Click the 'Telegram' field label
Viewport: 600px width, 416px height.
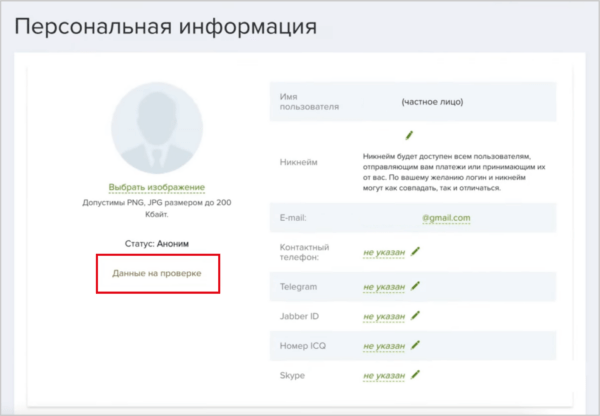click(x=298, y=287)
